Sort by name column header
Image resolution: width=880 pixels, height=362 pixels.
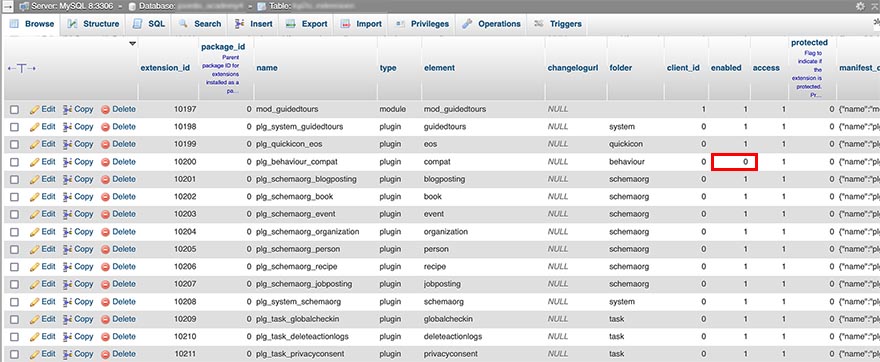point(267,68)
